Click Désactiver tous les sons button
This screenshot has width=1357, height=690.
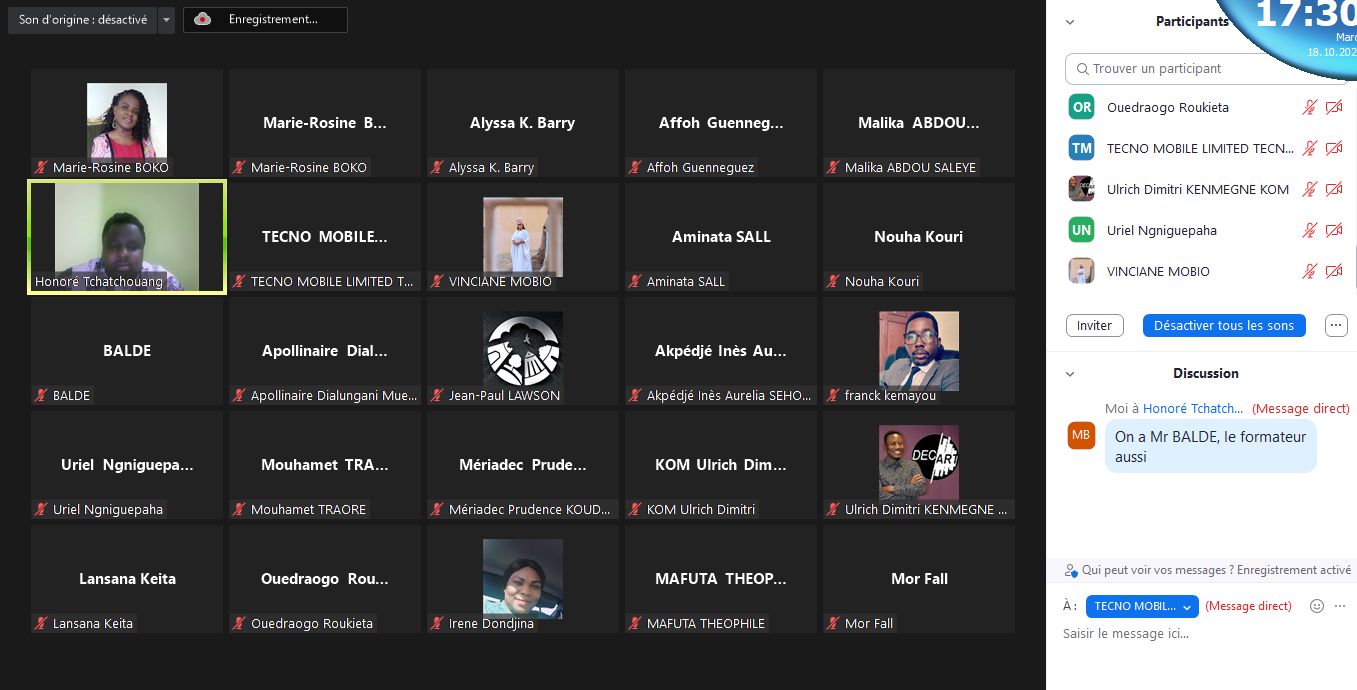(1224, 326)
